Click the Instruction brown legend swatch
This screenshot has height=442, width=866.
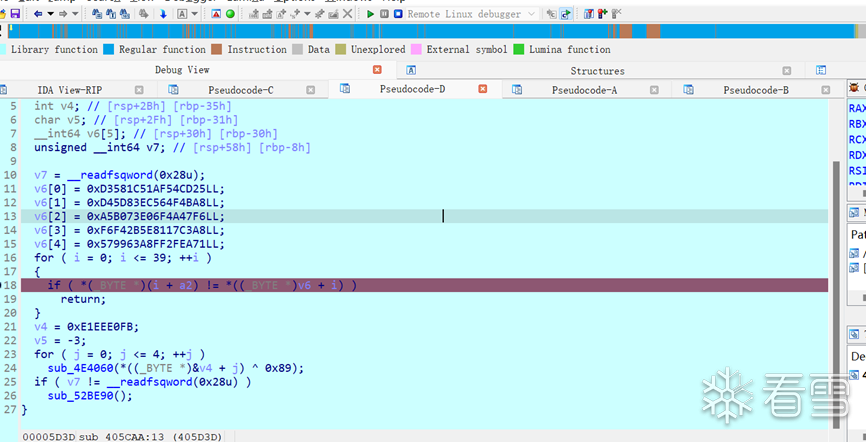(216, 49)
